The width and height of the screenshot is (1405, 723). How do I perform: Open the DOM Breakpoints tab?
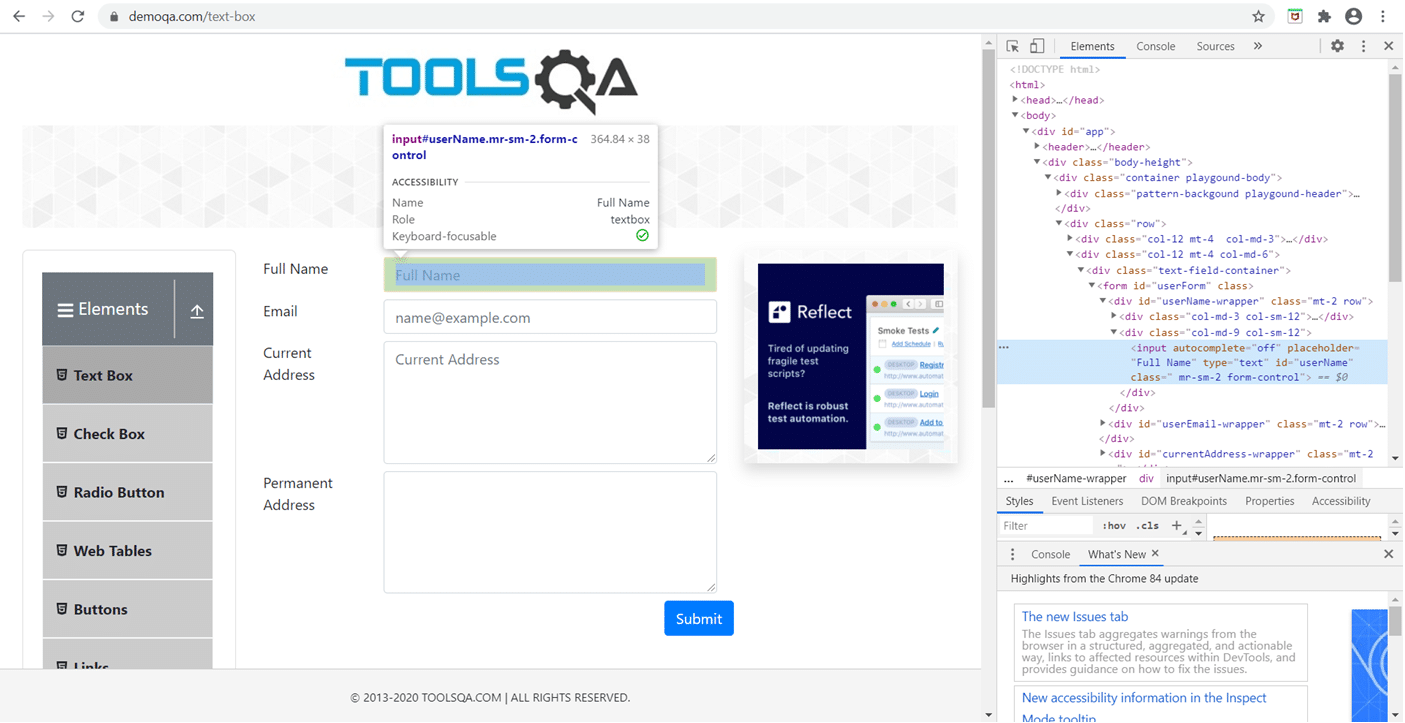[1184, 501]
